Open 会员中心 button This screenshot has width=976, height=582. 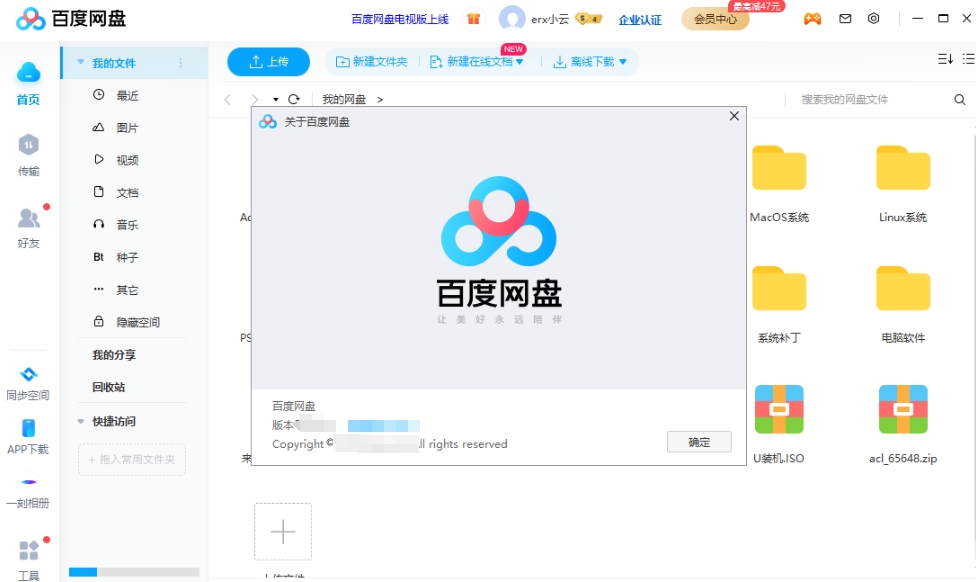pyautogui.click(x=715, y=19)
